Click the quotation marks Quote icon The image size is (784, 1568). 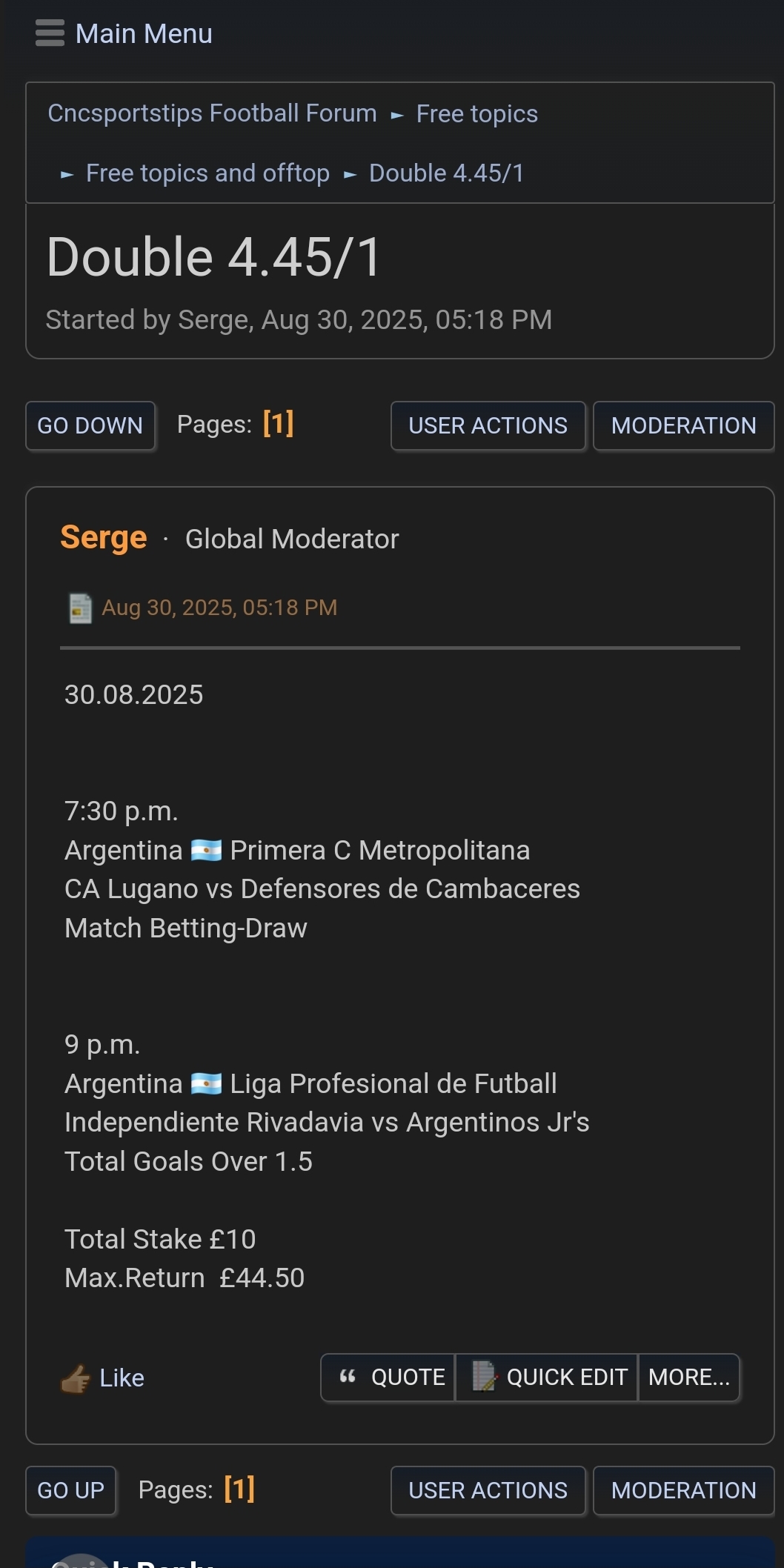pyautogui.click(x=348, y=1377)
